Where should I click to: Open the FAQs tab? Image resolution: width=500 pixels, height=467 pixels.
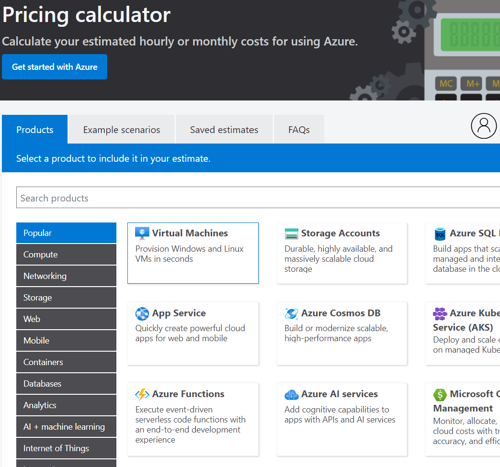(299, 129)
